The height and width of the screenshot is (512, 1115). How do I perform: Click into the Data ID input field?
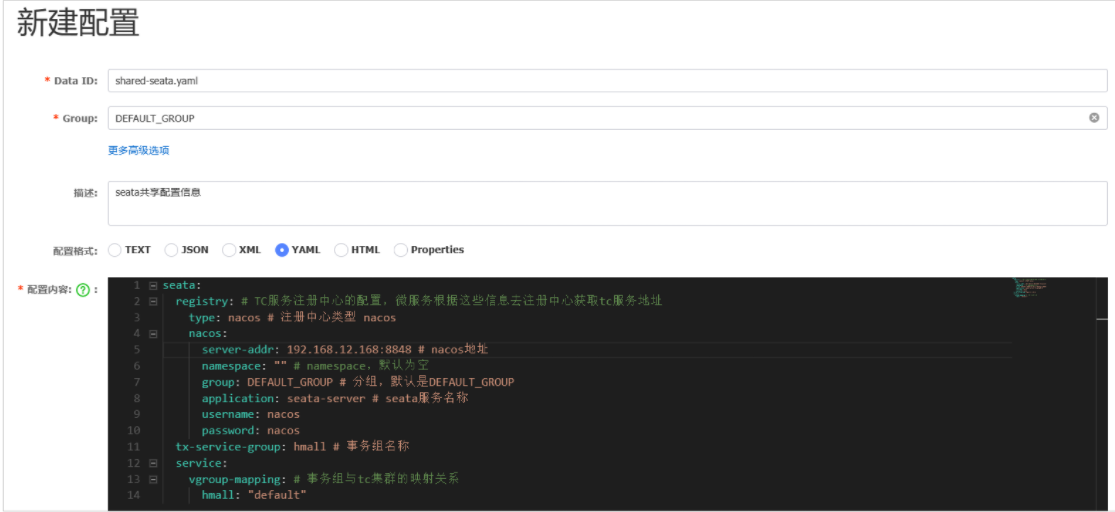coord(607,81)
